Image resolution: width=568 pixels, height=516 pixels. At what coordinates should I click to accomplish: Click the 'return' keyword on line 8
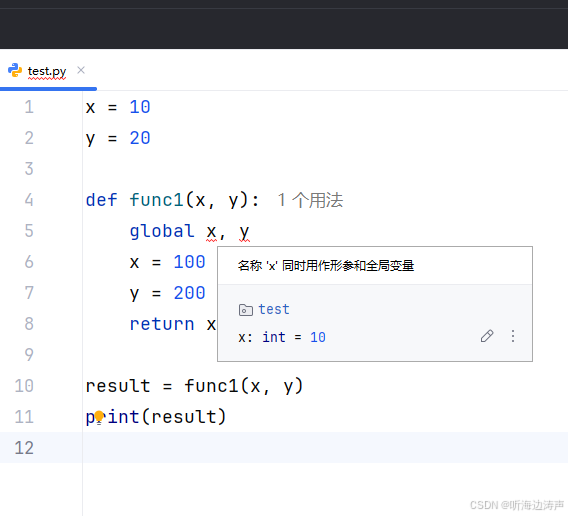pos(162,324)
